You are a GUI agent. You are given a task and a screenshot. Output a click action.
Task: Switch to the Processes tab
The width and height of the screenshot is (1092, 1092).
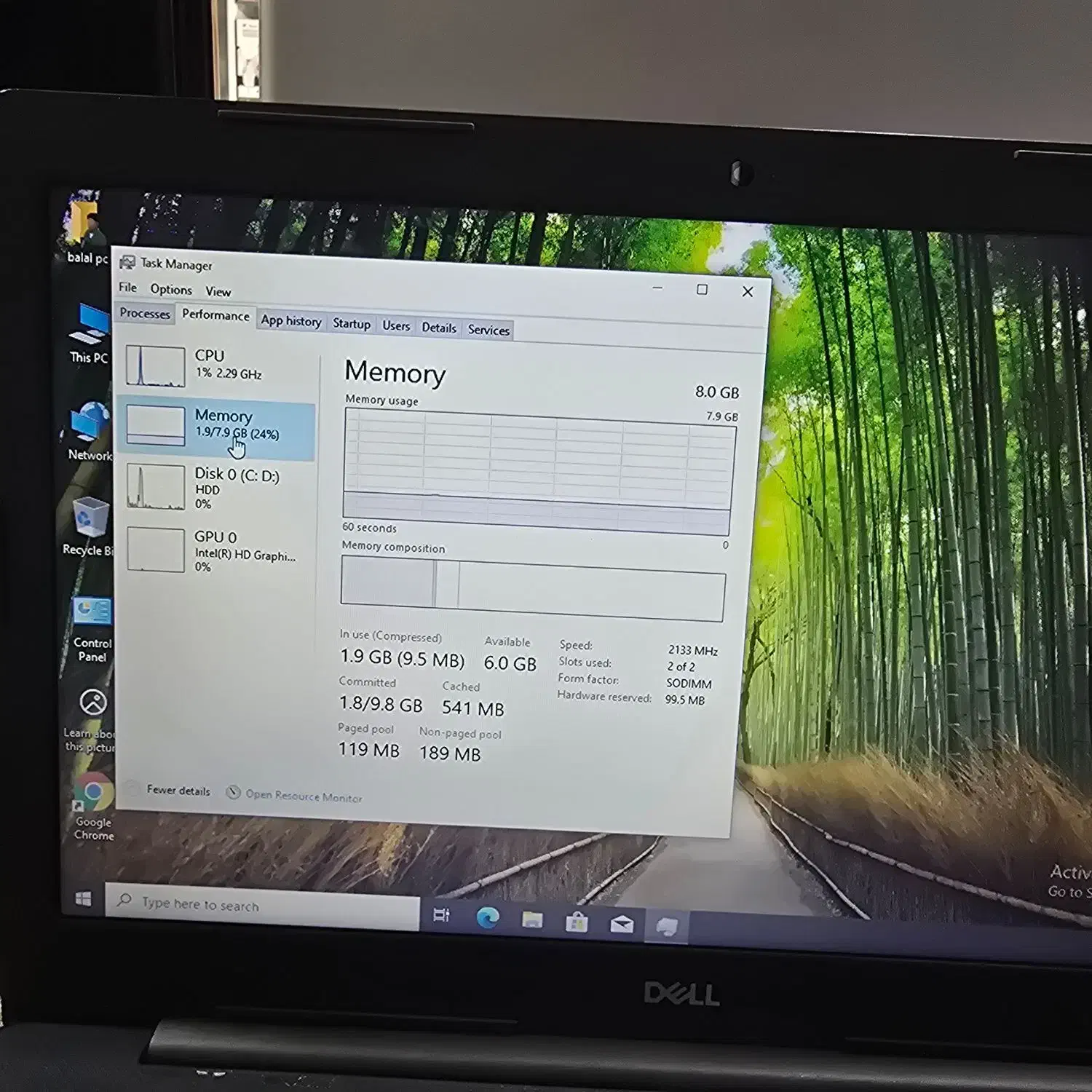coord(145,313)
